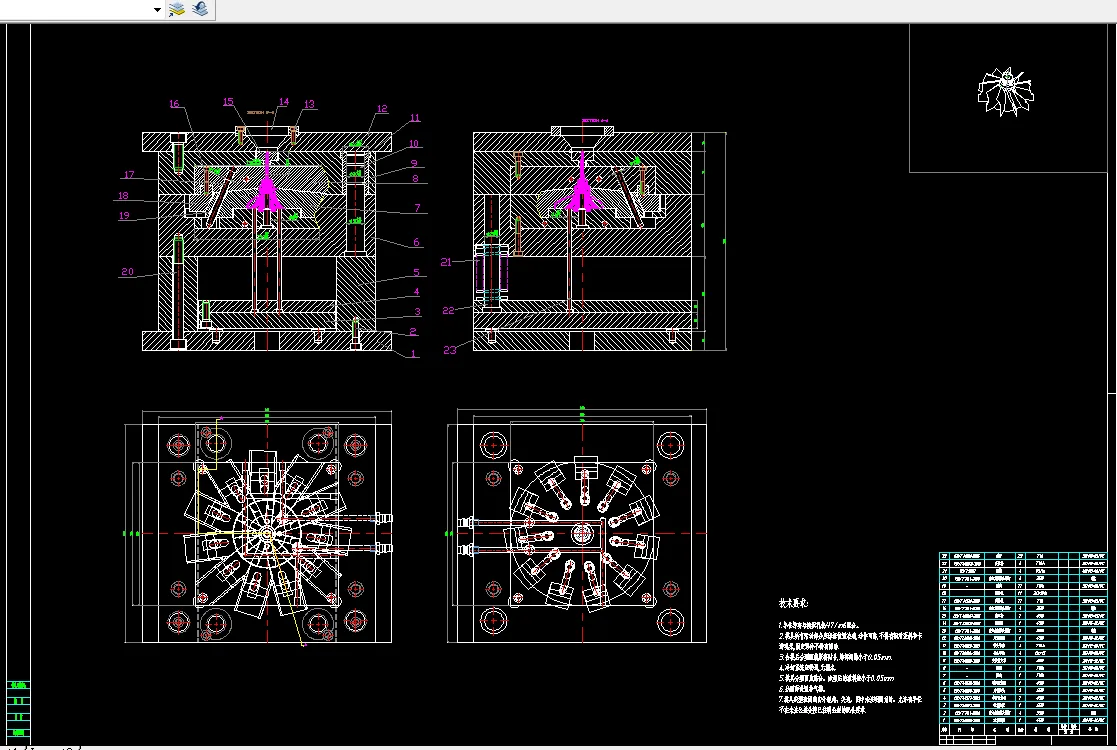Select part balloon label 3
The image size is (1117, 750).
[x=417, y=312]
